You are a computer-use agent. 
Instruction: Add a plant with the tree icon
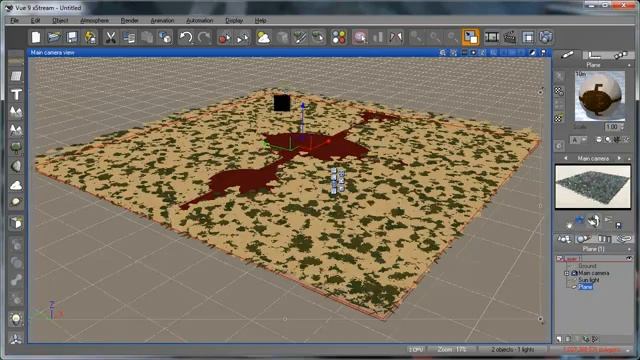coord(16,148)
